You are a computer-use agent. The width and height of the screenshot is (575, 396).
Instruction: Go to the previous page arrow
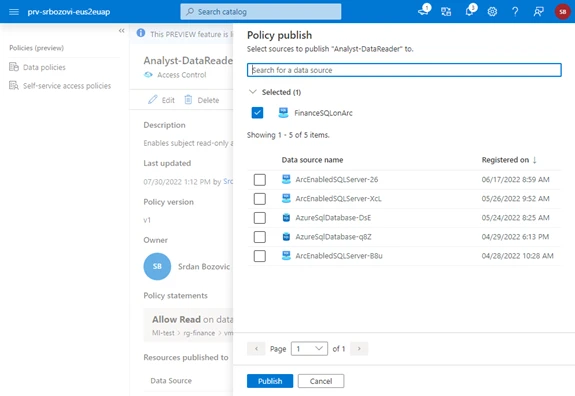pyautogui.click(x=256, y=348)
